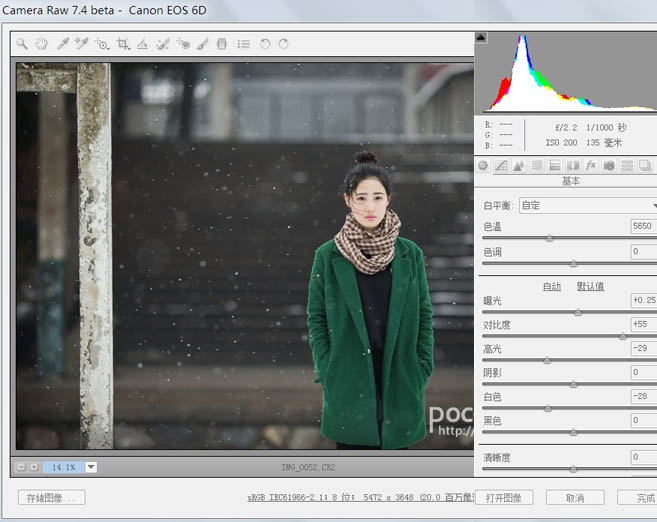Viewport: 657px width, 522px height.
Task: Switch to the Detail tab
Action: [519, 165]
